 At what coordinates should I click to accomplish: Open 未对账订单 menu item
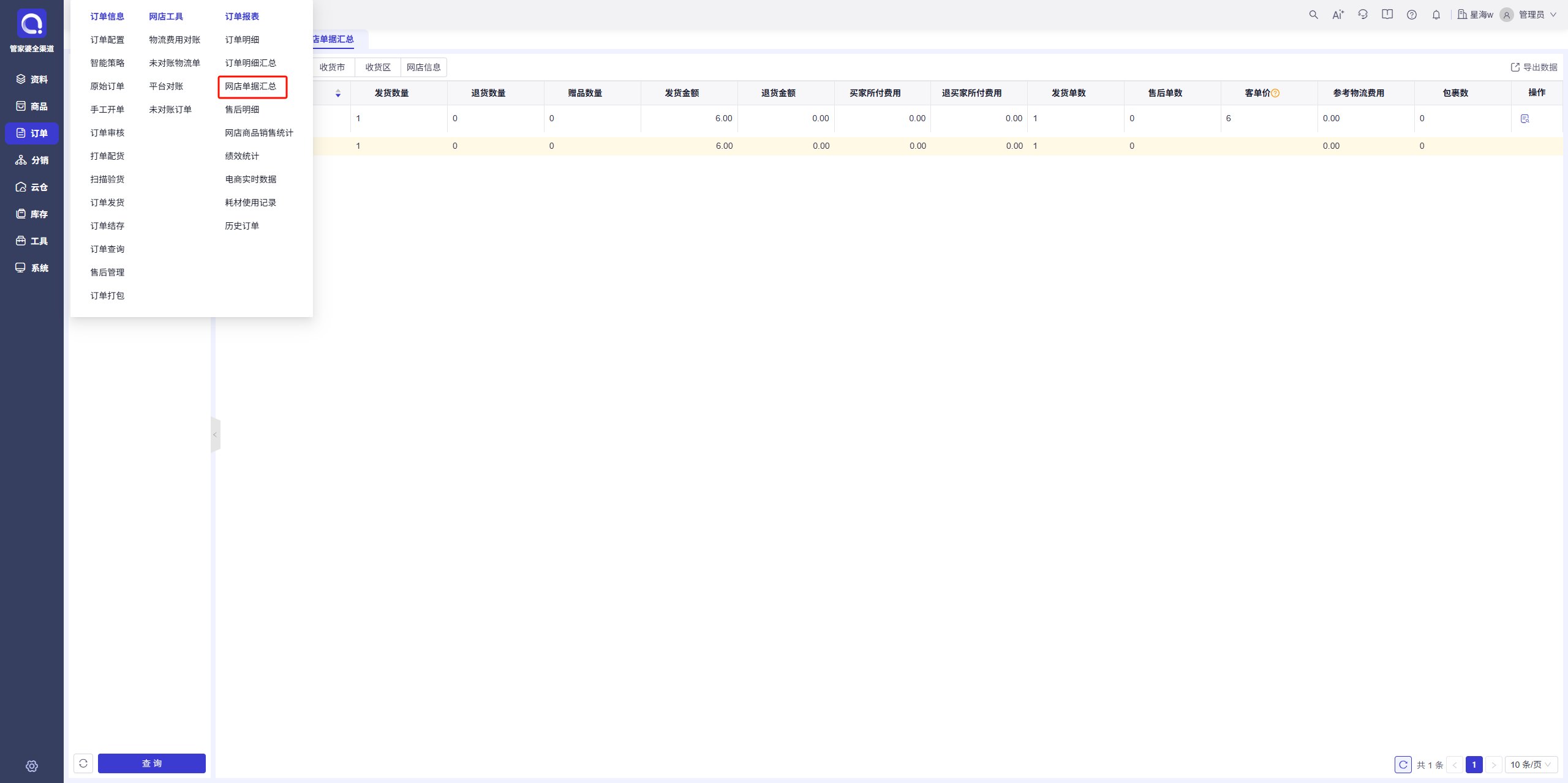click(170, 110)
